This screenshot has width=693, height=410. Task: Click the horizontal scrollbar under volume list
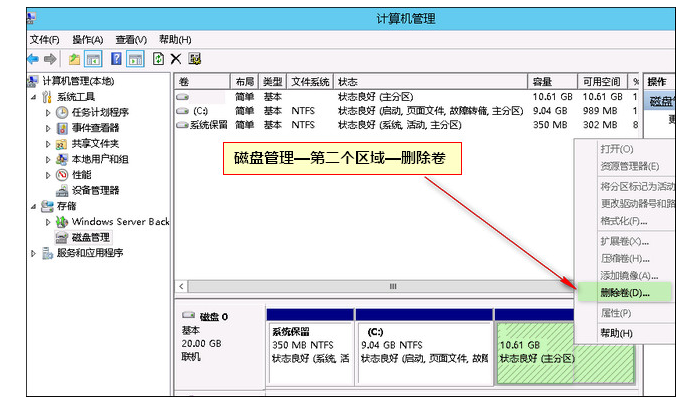coord(392,286)
